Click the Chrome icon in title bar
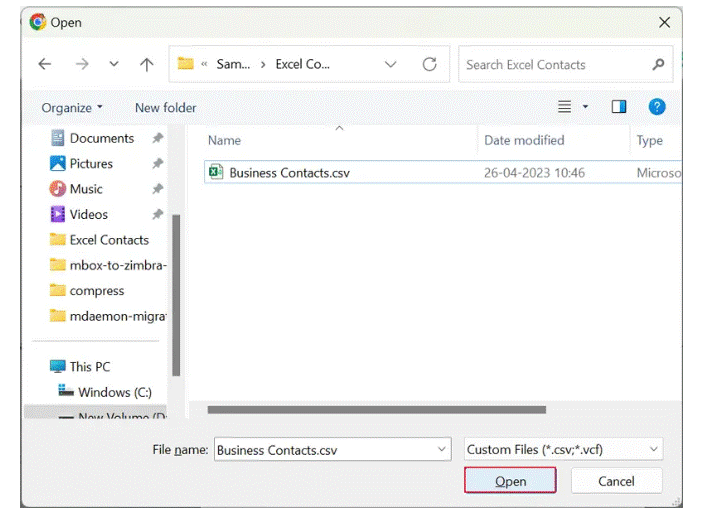The image size is (702, 517). 38,22
